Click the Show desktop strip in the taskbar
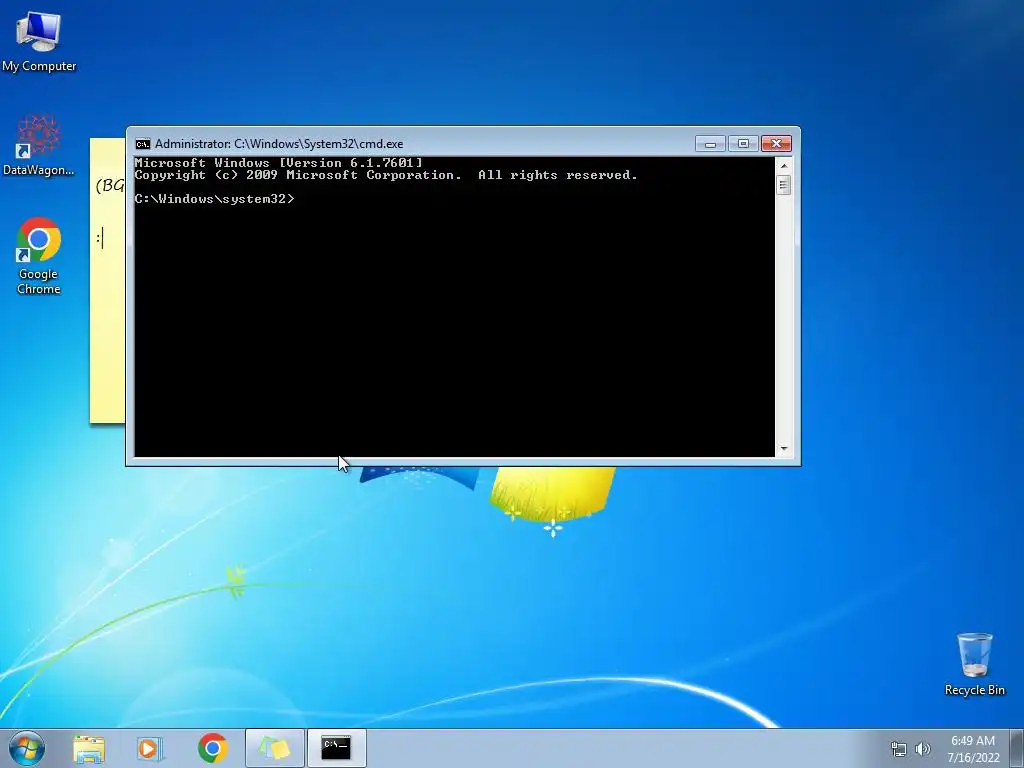1024x768 pixels. tap(1017, 748)
